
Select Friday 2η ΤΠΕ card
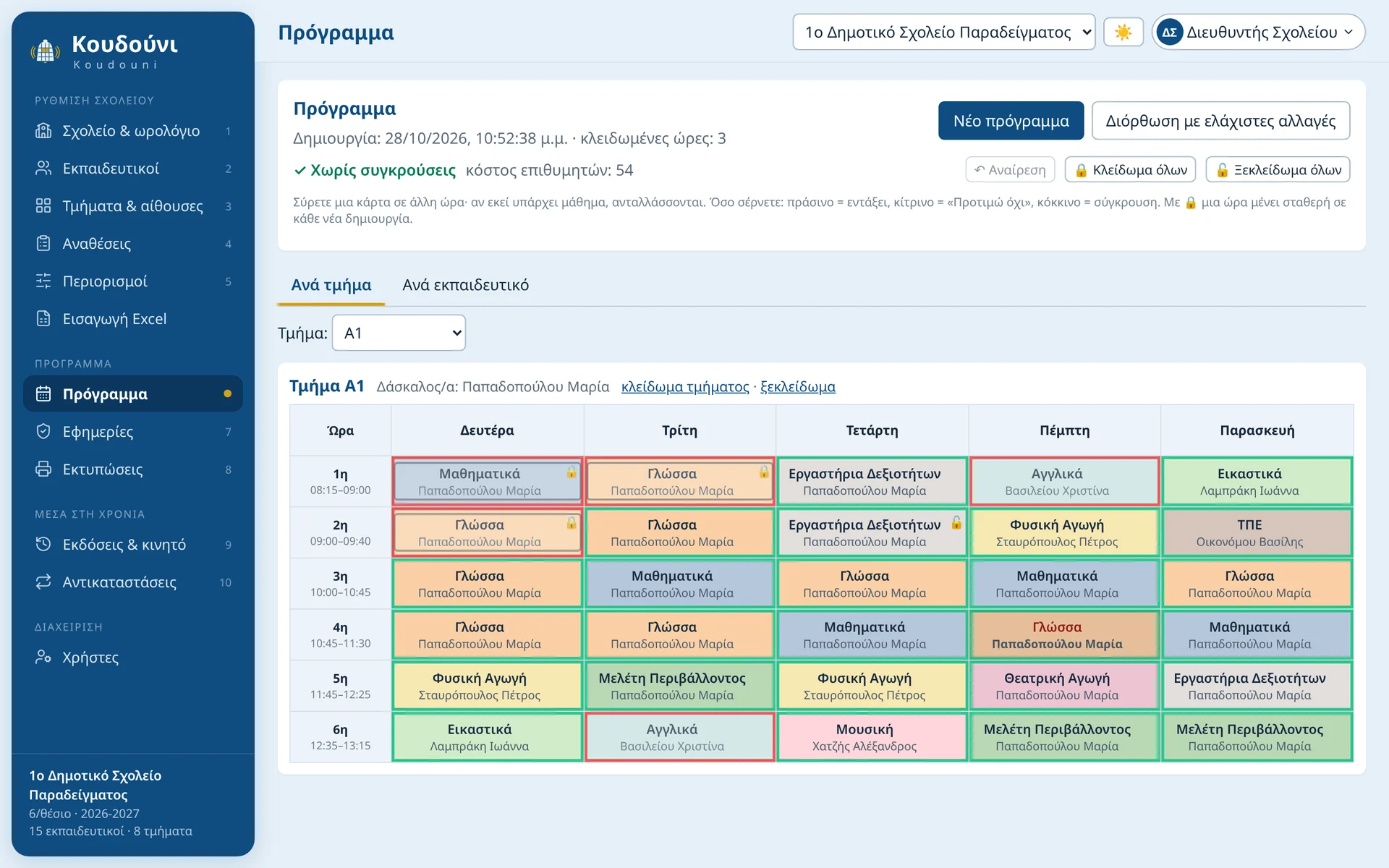point(1257,532)
